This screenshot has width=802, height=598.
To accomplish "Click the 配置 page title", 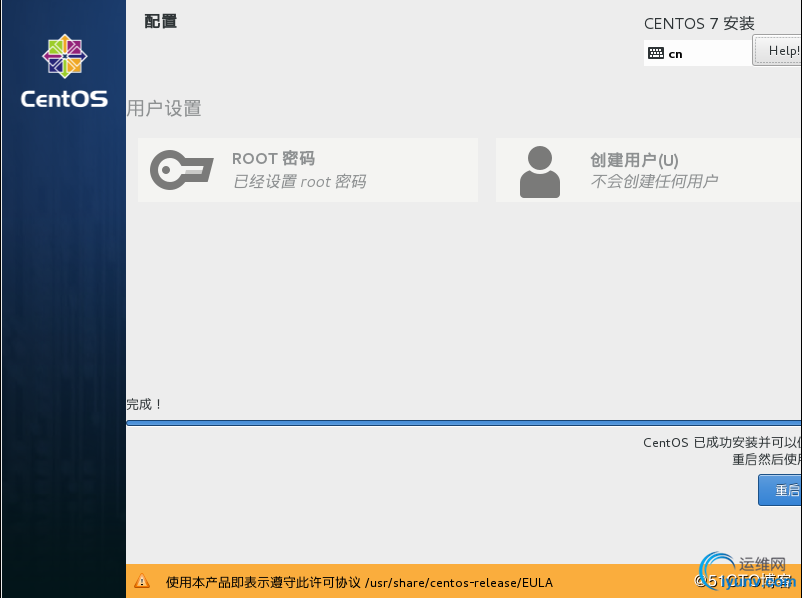I will [x=161, y=21].
